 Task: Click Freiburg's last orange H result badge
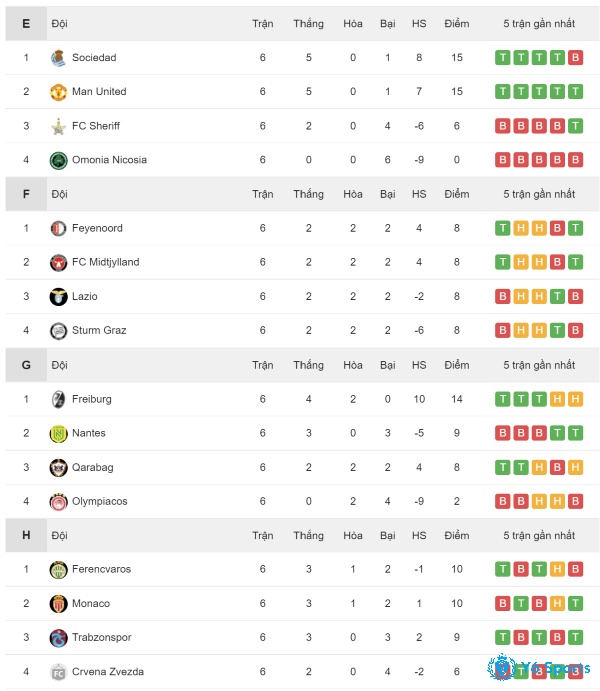(575, 399)
